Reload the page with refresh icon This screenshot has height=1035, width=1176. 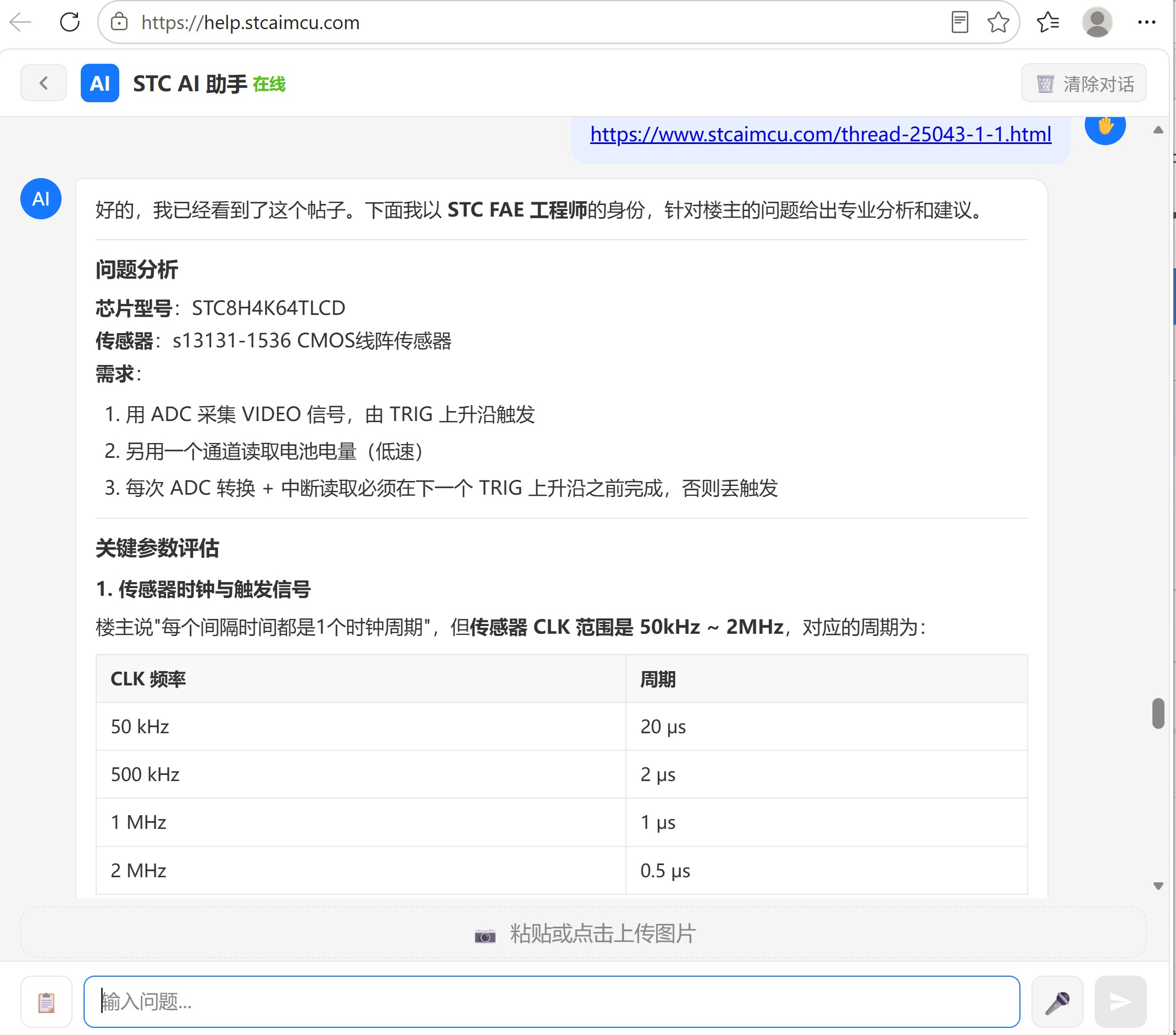click(x=70, y=23)
